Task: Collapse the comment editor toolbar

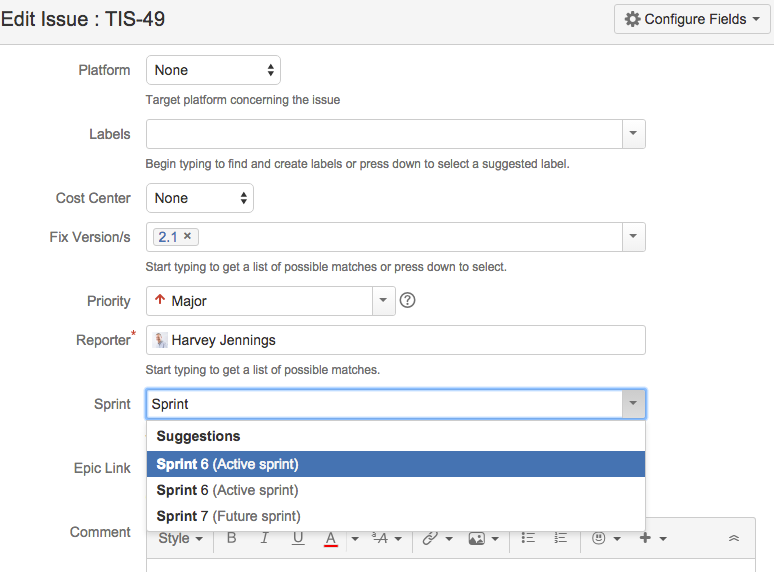Action: (733, 538)
